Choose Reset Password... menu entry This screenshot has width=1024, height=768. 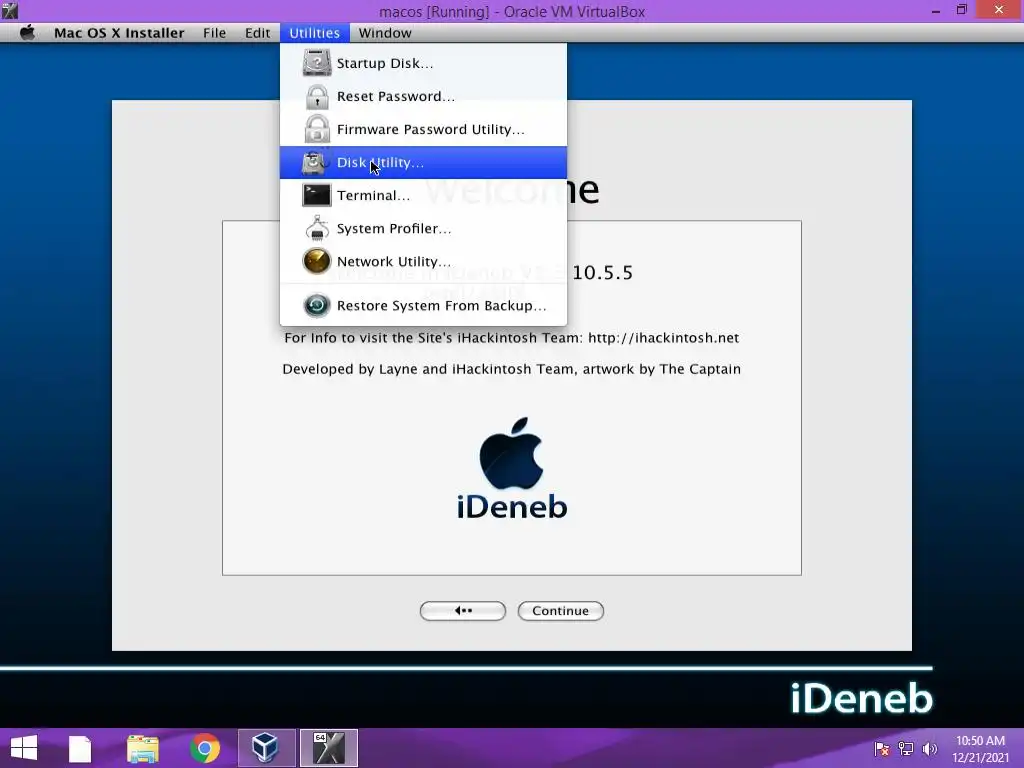[423, 97]
